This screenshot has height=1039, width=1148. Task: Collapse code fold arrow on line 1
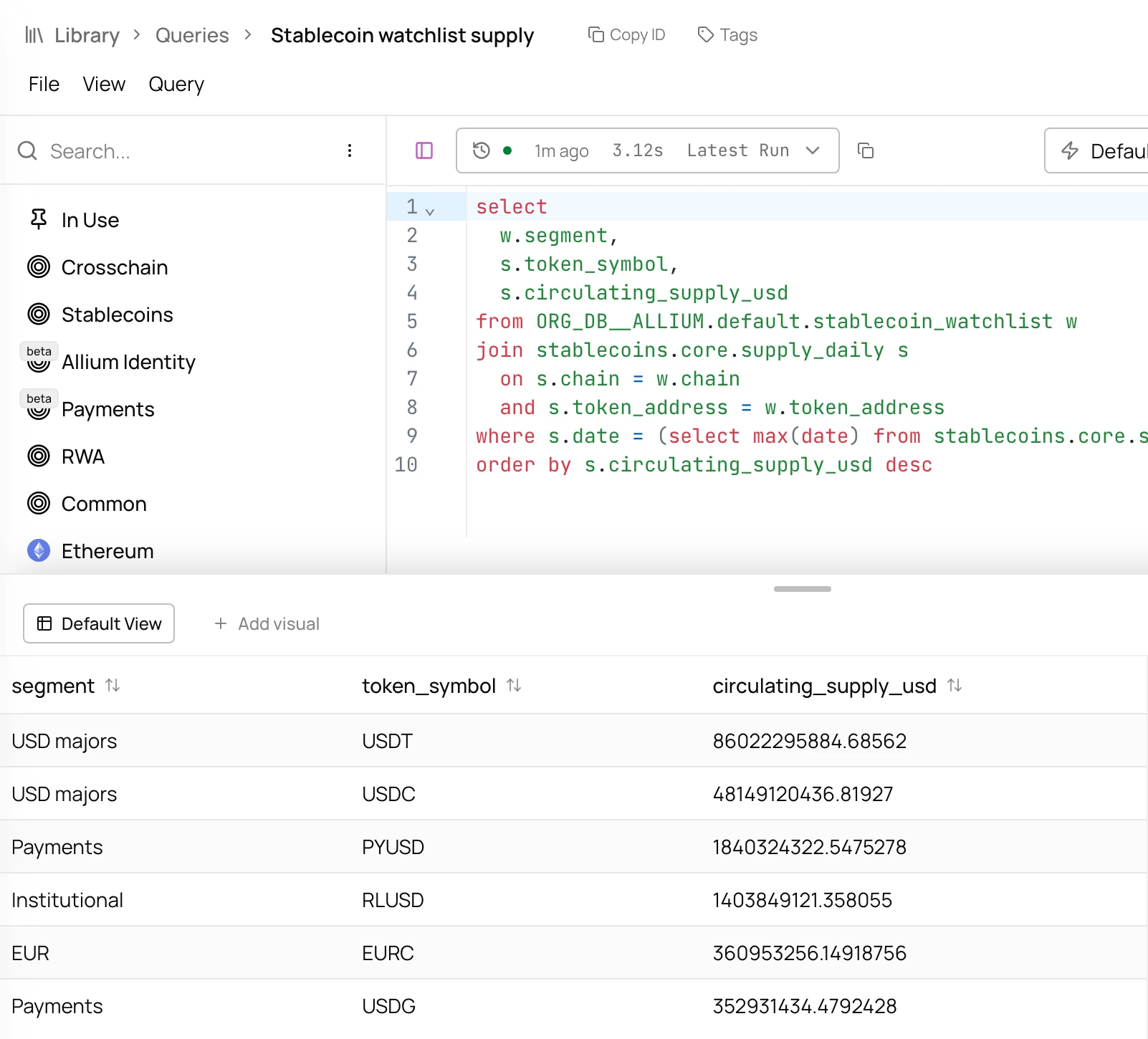430,211
